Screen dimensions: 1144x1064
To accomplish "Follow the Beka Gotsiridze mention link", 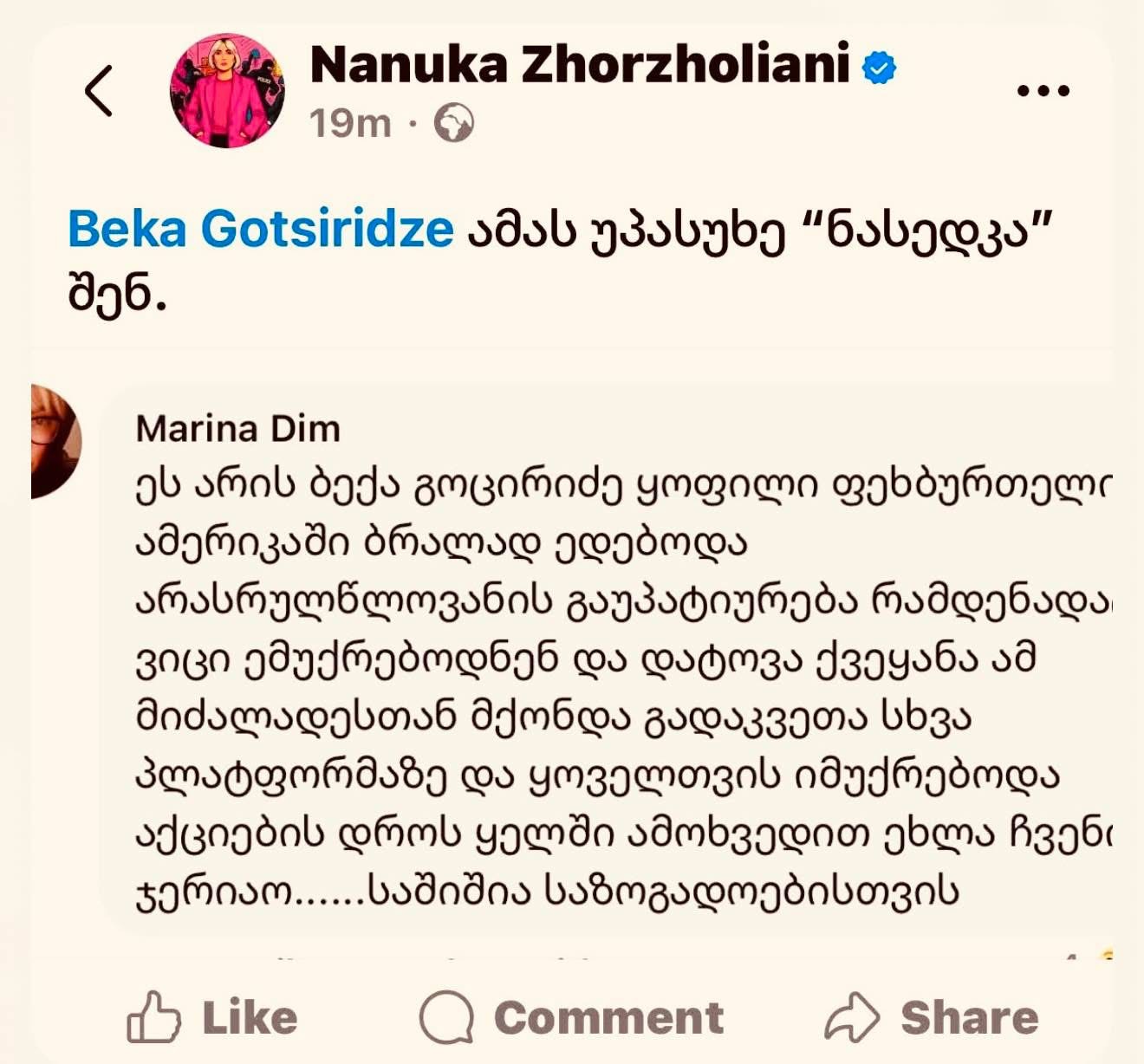I will (260, 230).
